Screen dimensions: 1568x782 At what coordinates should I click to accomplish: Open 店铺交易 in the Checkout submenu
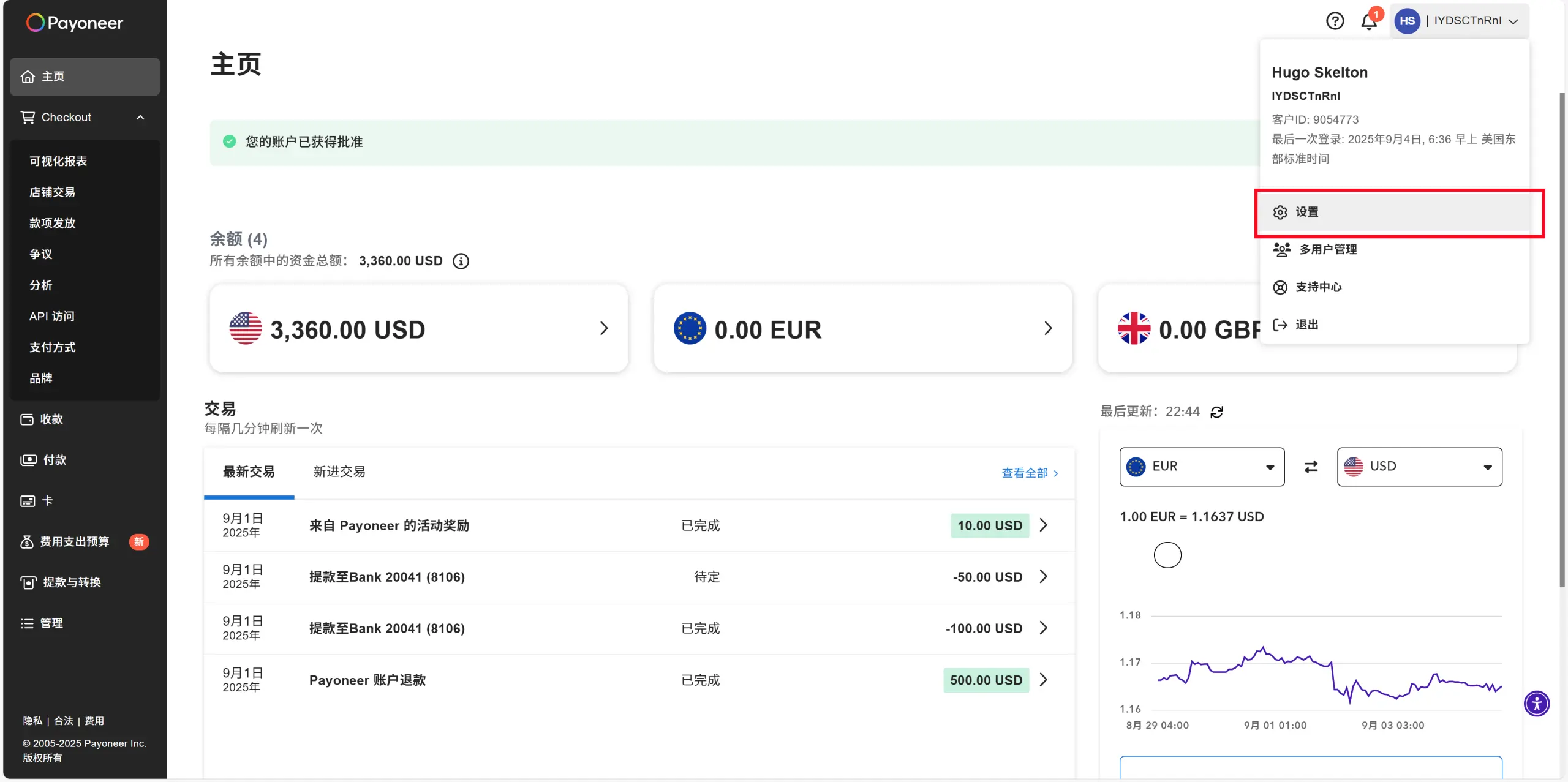53,192
